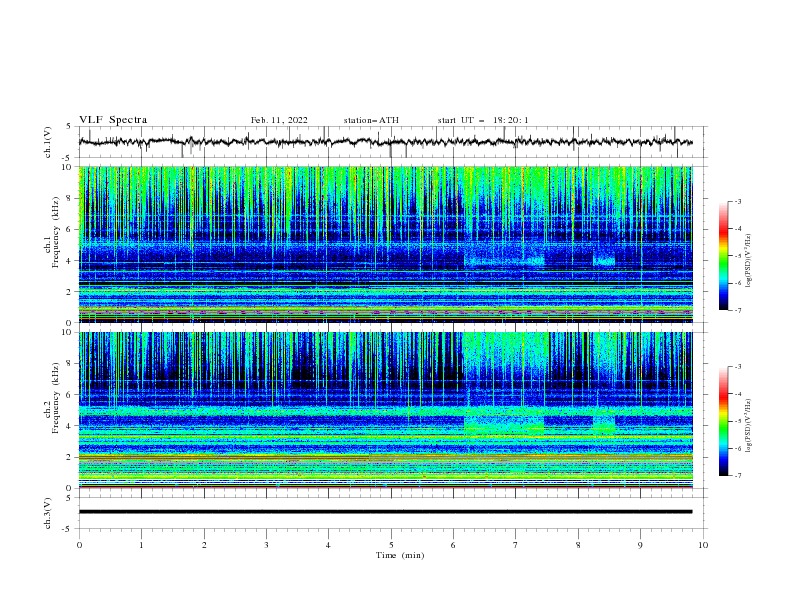Click "-5" on the ch.2 colorbar
Image resolution: width=792 pixels, height=612 pixels.
pos(738,421)
